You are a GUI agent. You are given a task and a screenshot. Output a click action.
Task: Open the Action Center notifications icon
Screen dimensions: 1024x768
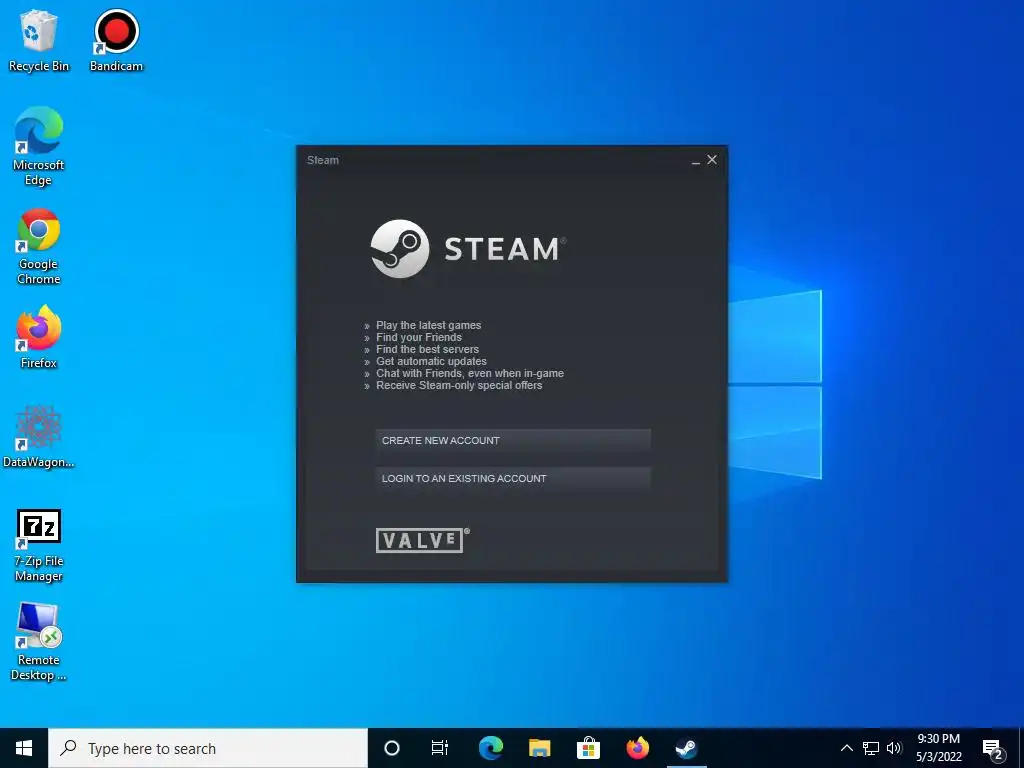point(993,748)
